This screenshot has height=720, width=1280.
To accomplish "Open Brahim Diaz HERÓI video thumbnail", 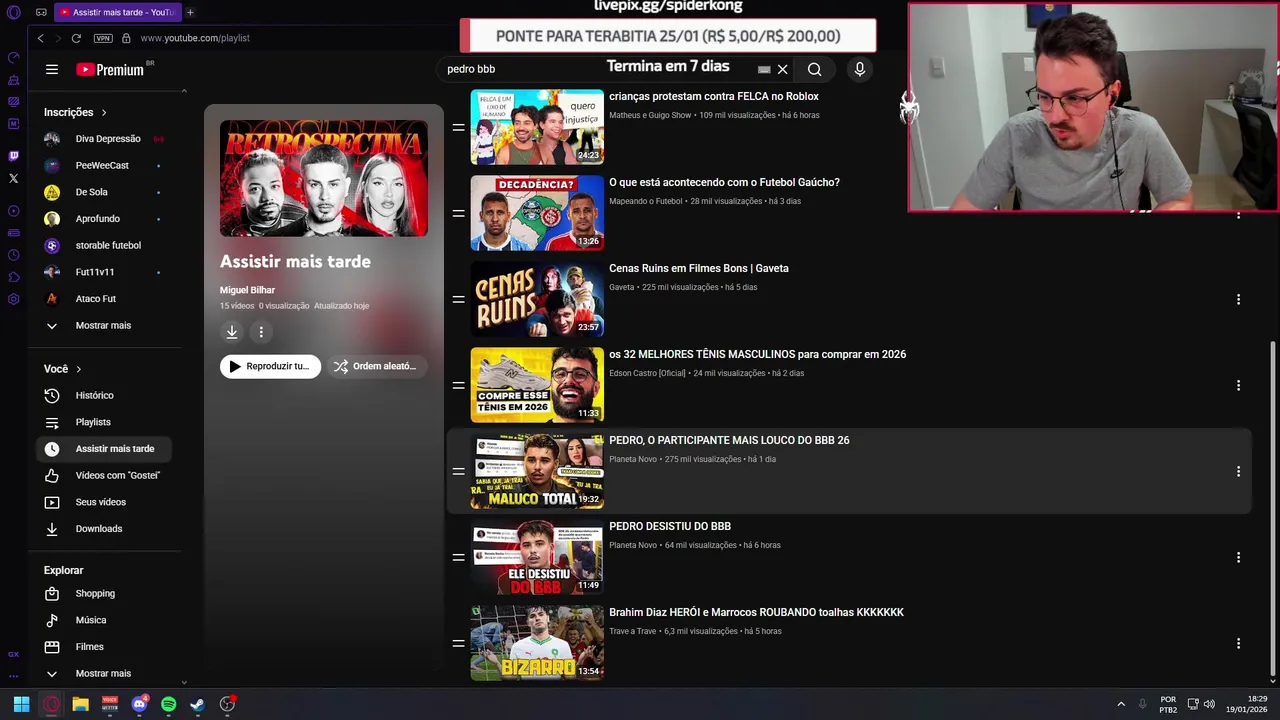I will pos(537,643).
